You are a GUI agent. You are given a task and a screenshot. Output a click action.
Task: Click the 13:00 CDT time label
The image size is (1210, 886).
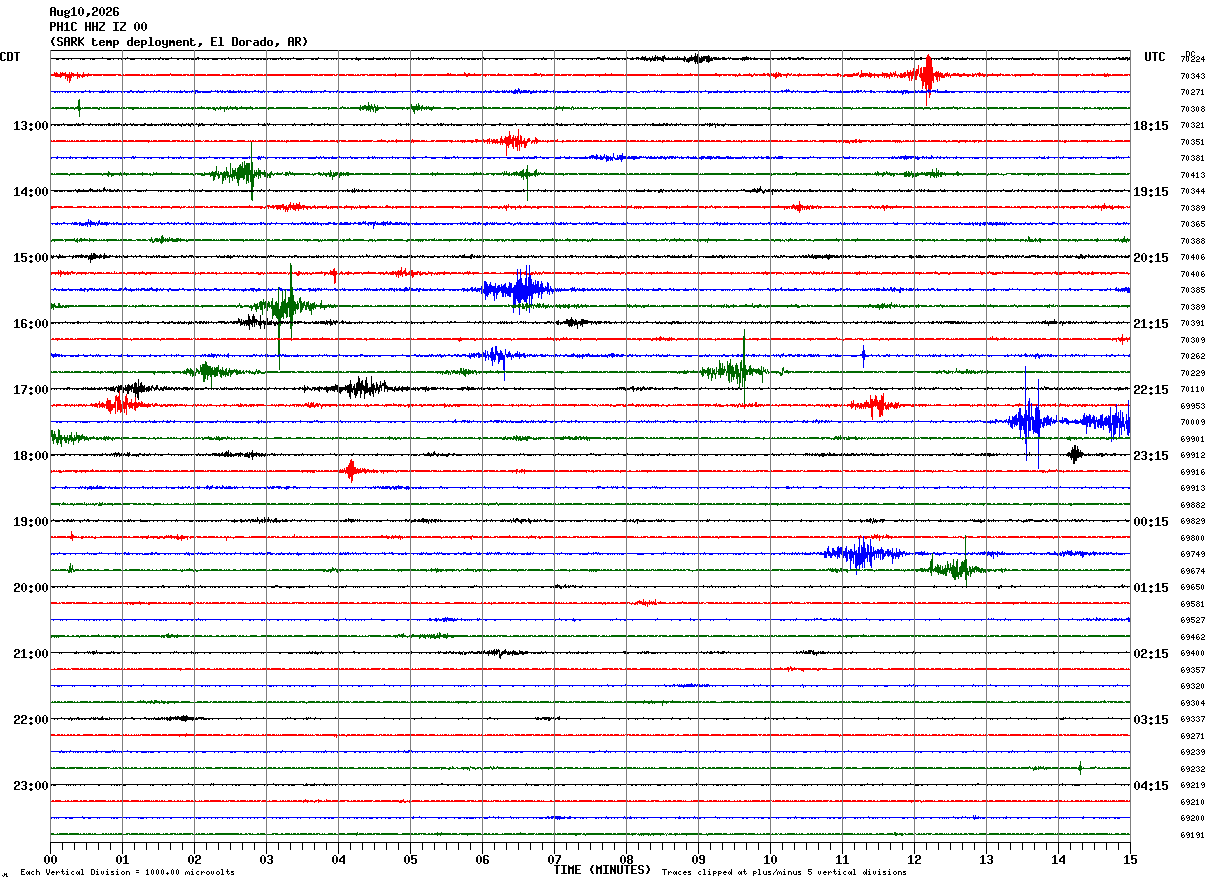click(31, 126)
